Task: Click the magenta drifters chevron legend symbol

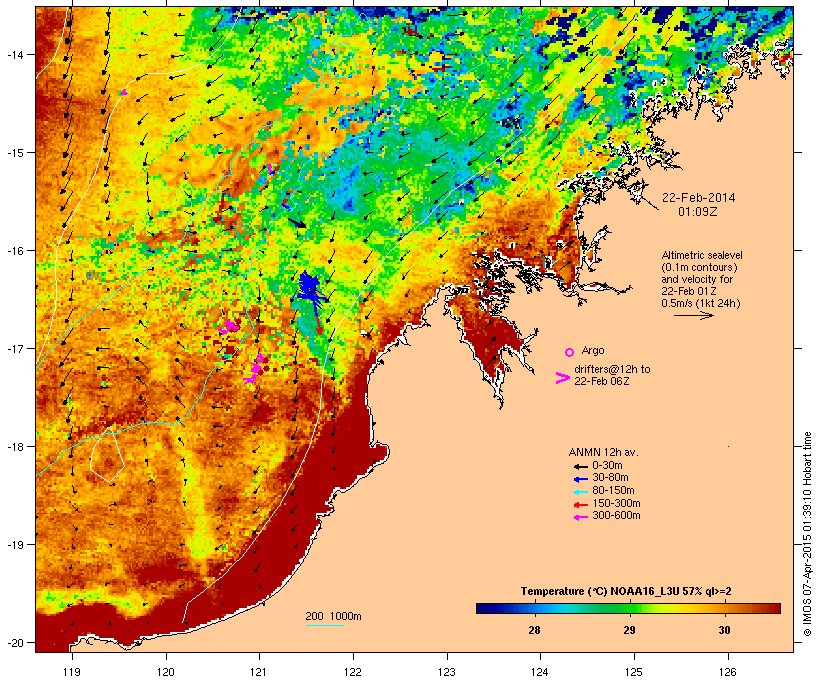Action: [562, 378]
